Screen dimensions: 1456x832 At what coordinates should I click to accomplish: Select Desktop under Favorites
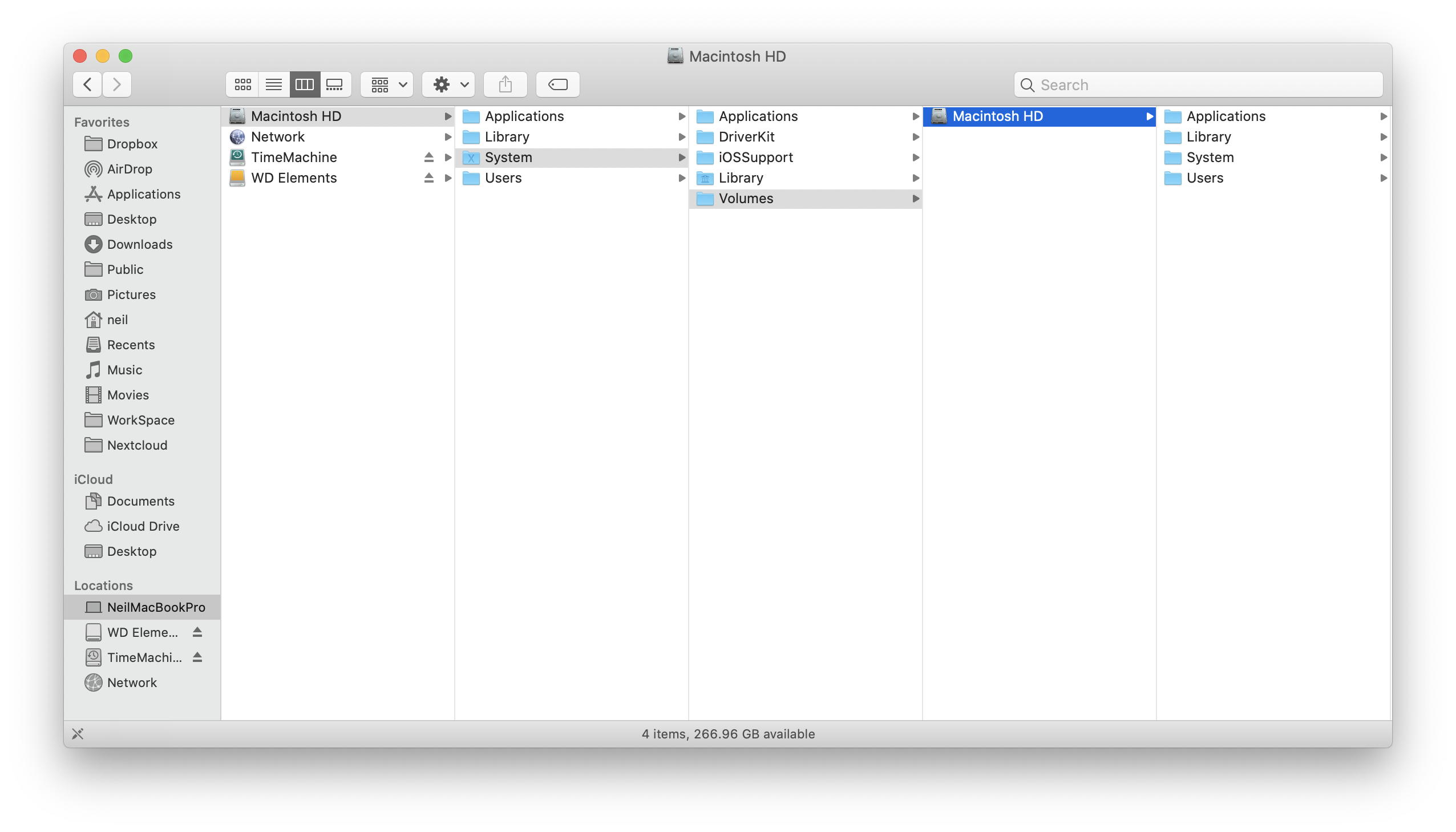coord(142,219)
